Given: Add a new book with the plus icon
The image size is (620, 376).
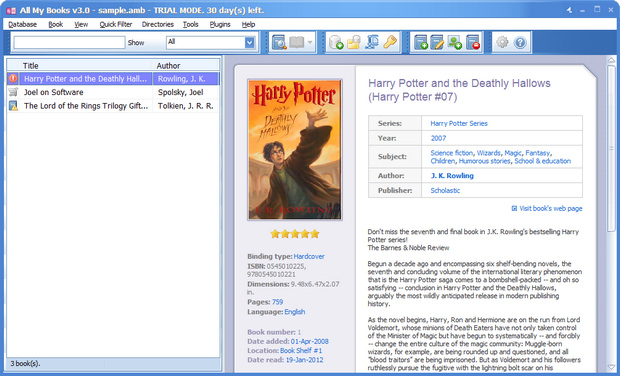Looking at the screenshot, I should (421, 42).
